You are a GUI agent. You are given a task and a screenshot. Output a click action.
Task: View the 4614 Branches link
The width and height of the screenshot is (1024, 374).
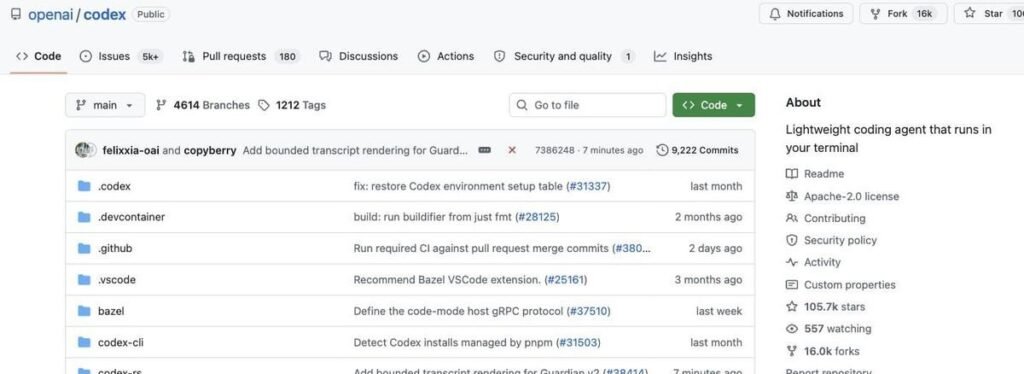203,105
